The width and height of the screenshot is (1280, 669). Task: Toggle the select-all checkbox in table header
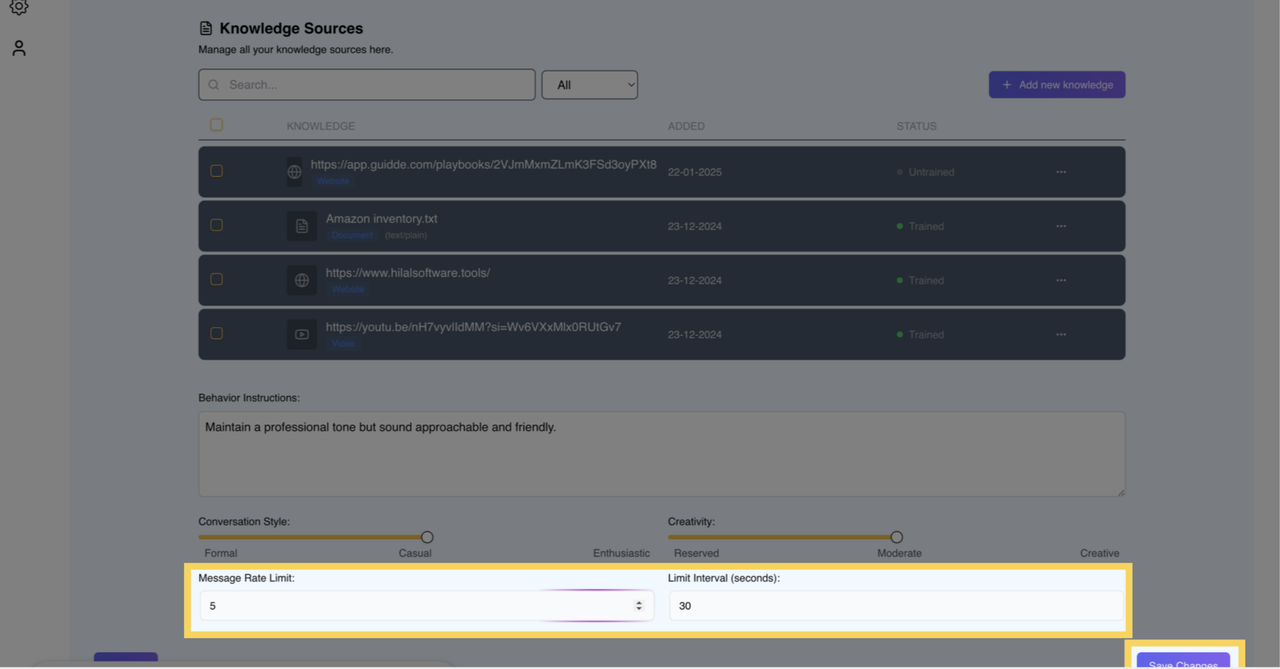[216, 125]
